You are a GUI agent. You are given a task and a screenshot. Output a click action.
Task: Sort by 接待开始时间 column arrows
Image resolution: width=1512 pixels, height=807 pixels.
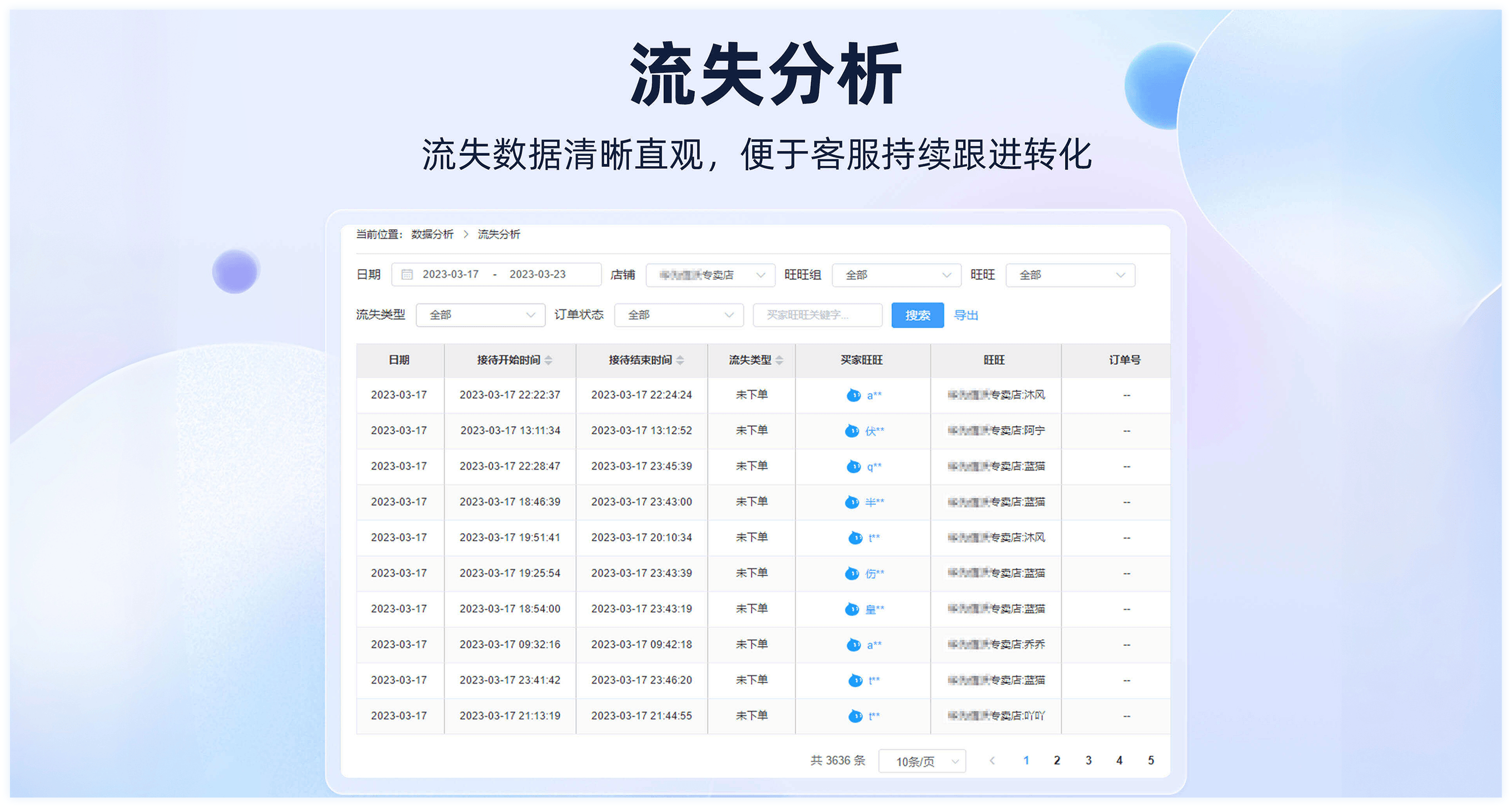[x=548, y=360]
